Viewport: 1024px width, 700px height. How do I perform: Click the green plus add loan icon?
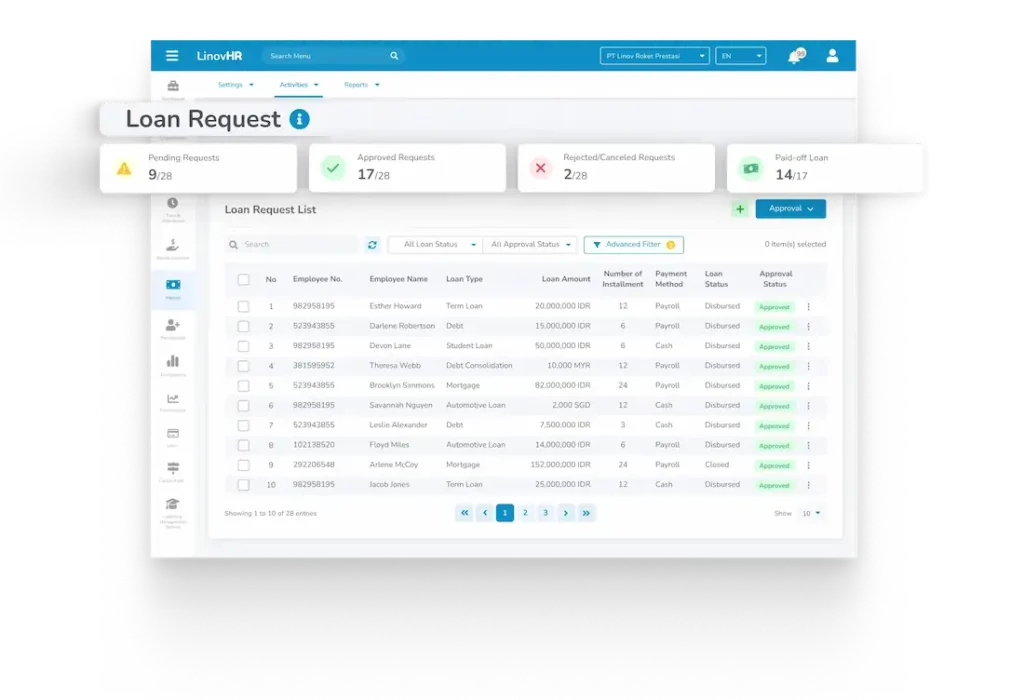pos(740,209)
